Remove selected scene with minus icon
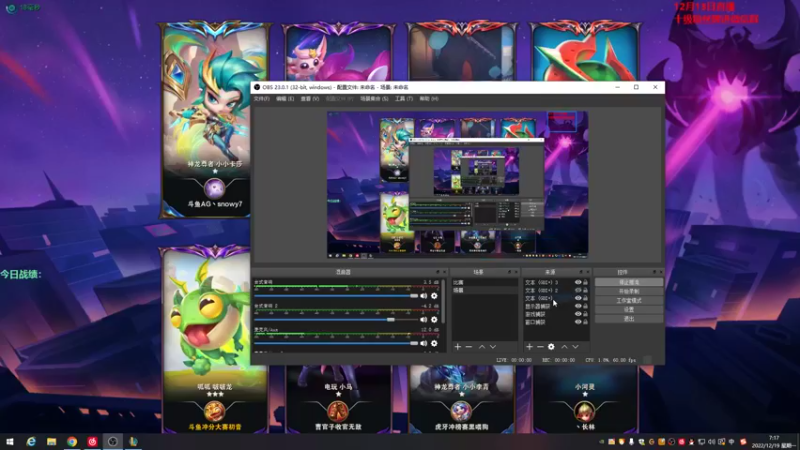The image size is (800, 450). pos(469,347)
